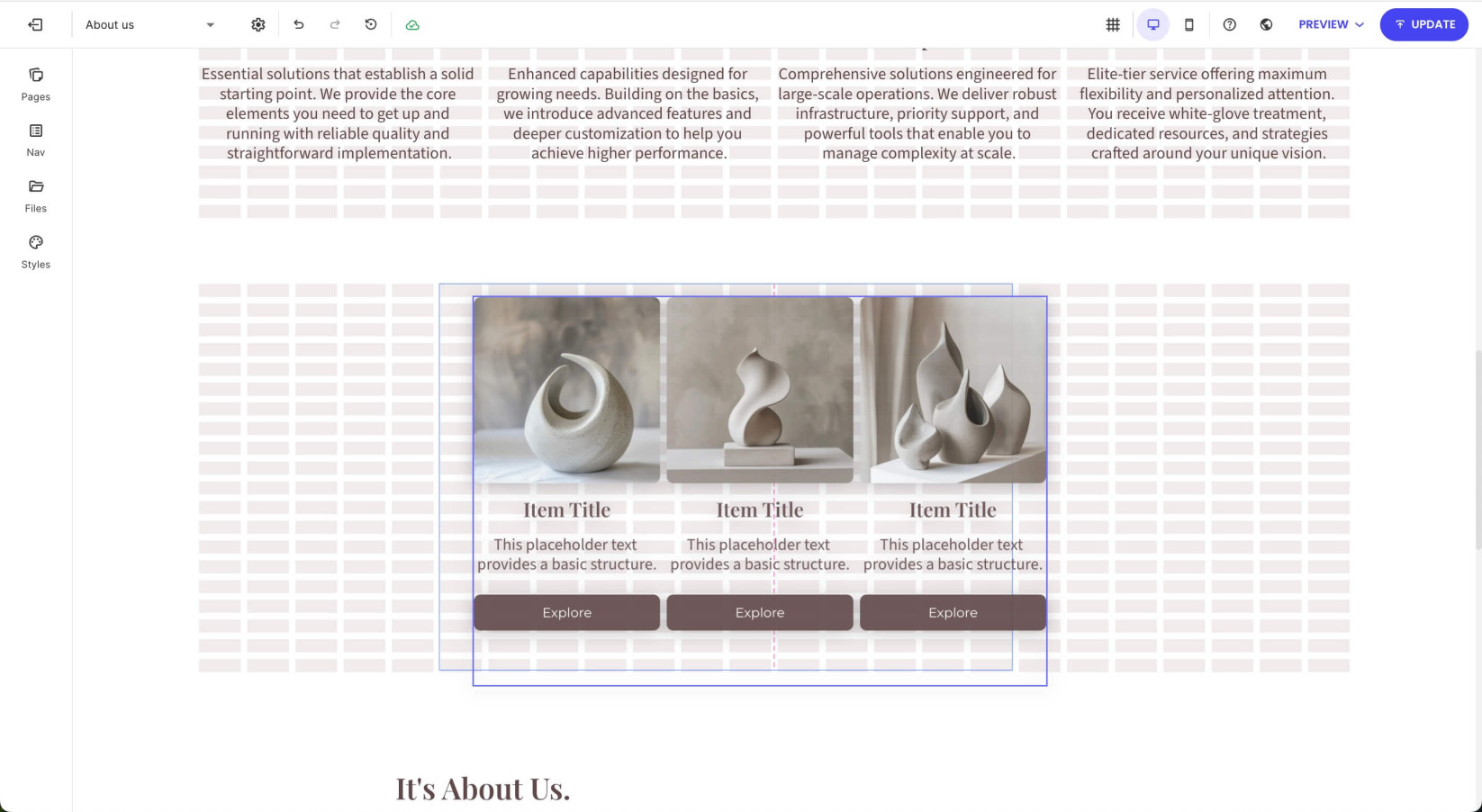This screenshot has height=812, width=1482.
Task: Click third card's Explore button
Action: pyautogui.click(x=953, y=612)
